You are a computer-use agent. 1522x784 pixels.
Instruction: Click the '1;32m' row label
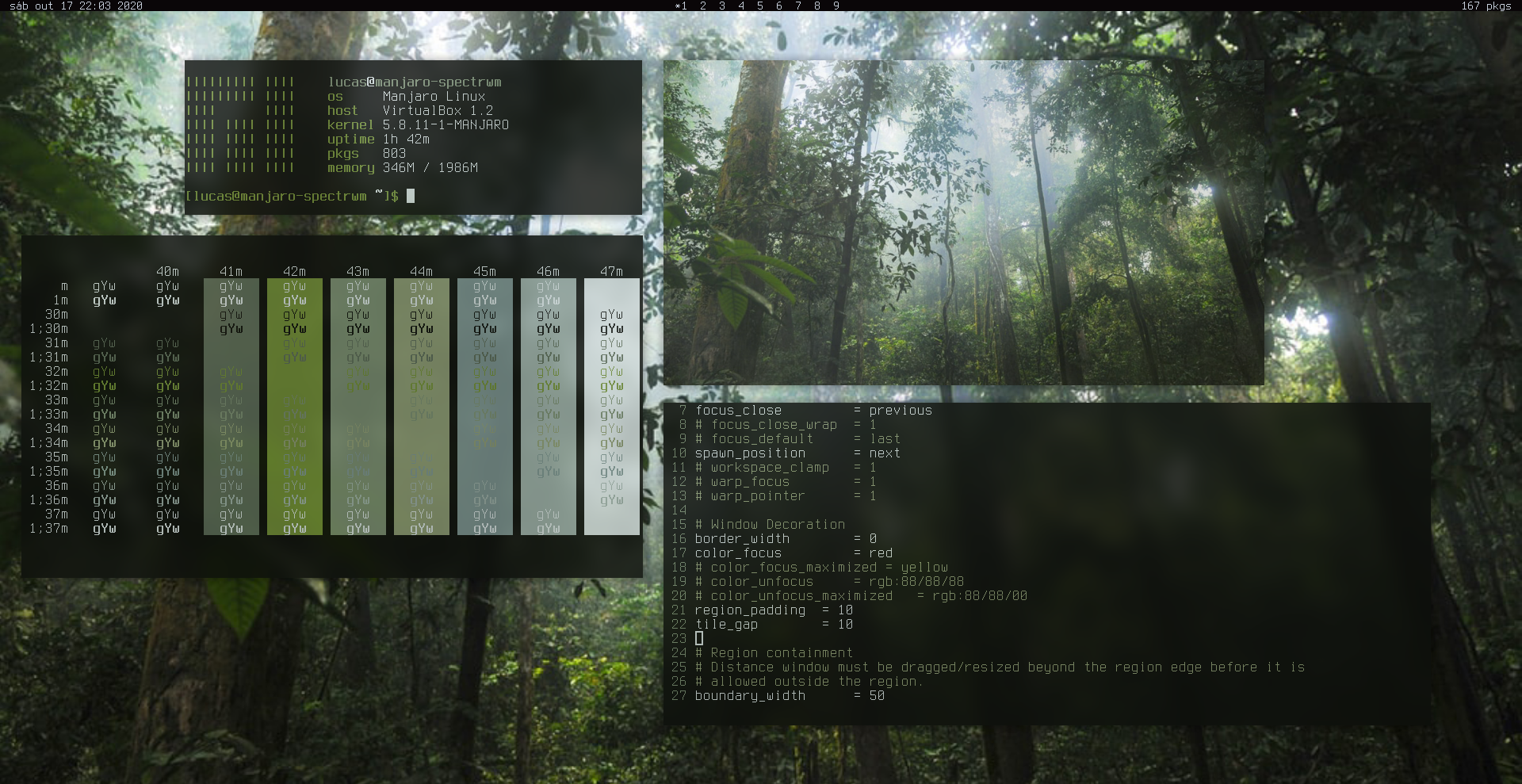tap(48, 385)
